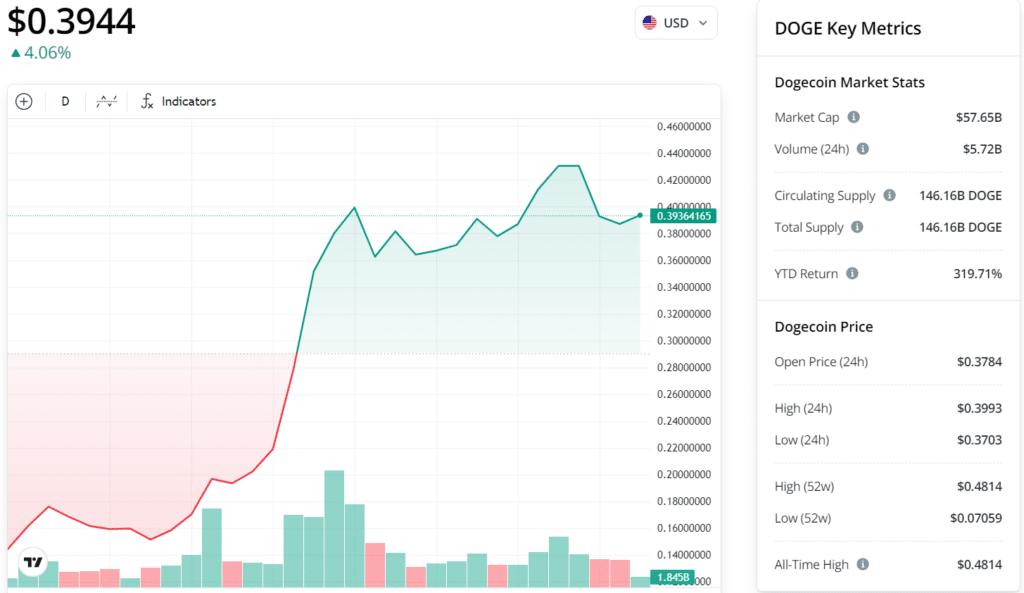1024x593 pixels.
Task: Click the 0.20000000 price axis label
Action: (x=684, y=475)
